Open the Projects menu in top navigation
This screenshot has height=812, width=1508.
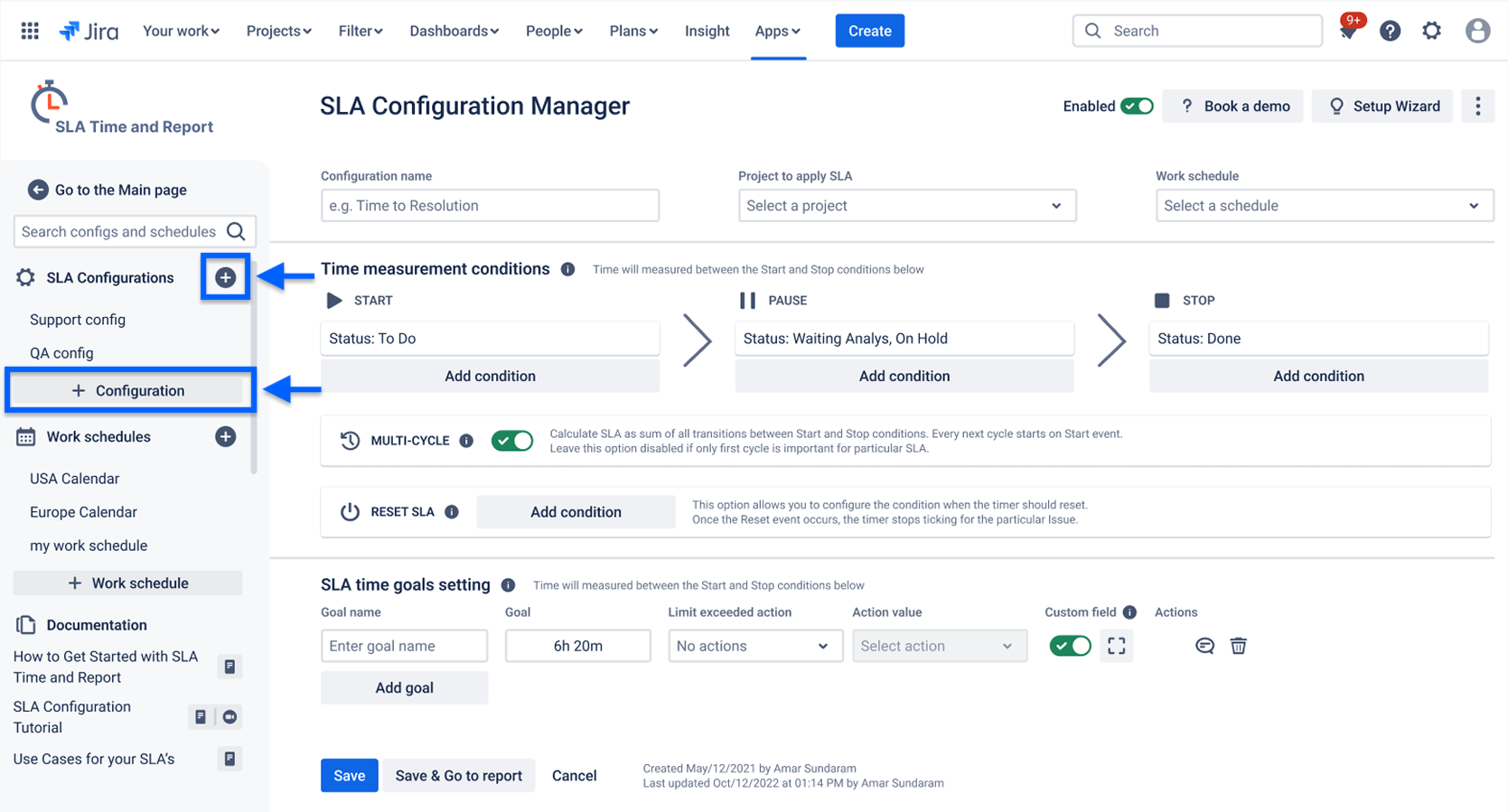(x=278, y=31)
